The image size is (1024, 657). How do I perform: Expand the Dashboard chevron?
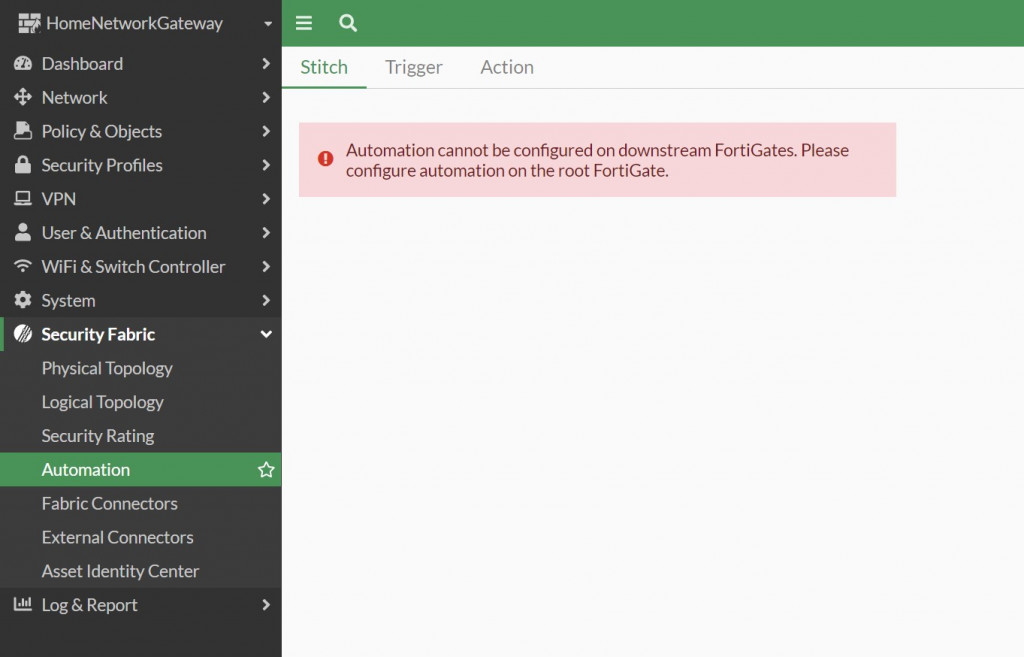[266, 63]
